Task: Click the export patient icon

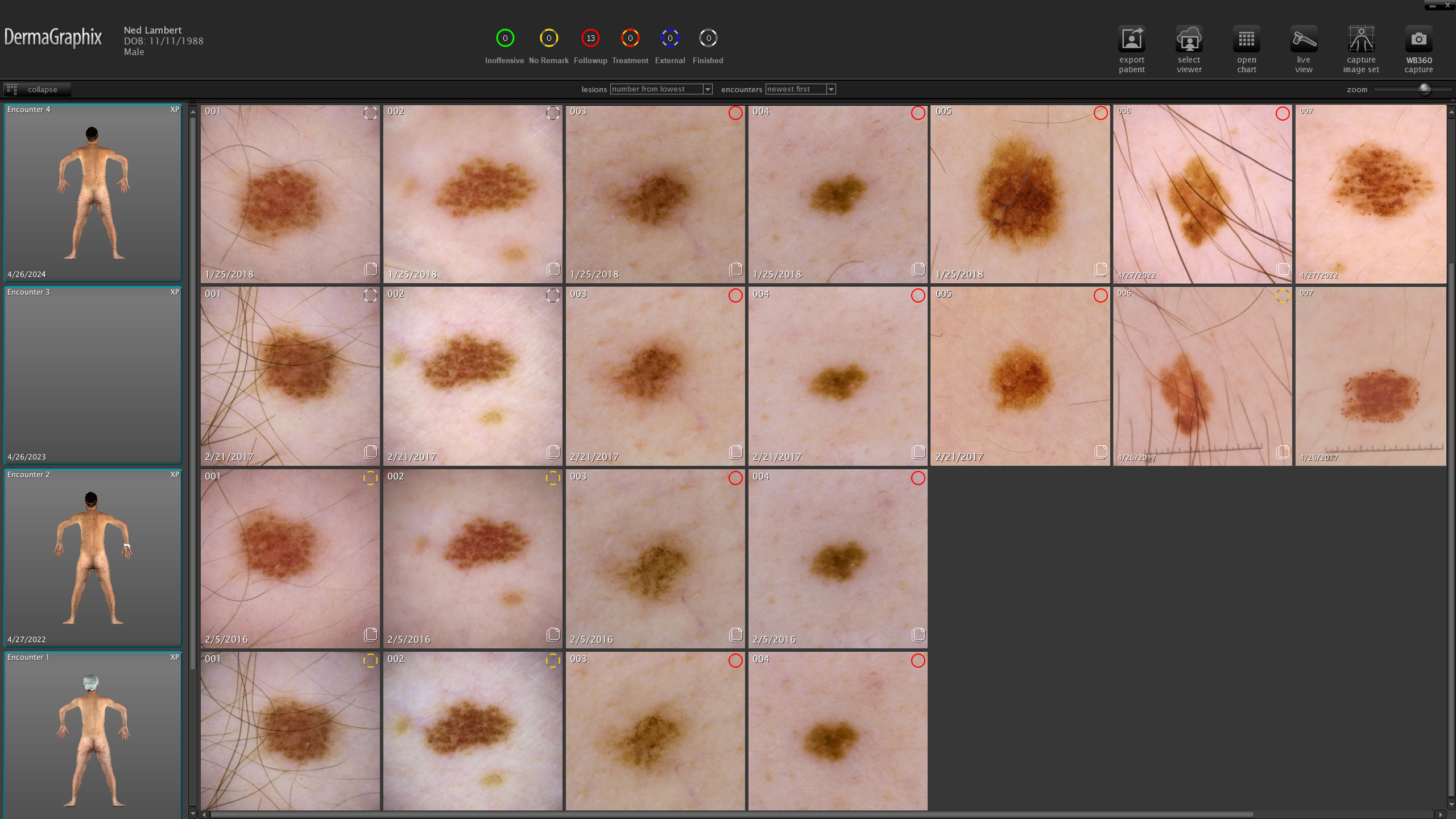Action: click(1131, 39)
